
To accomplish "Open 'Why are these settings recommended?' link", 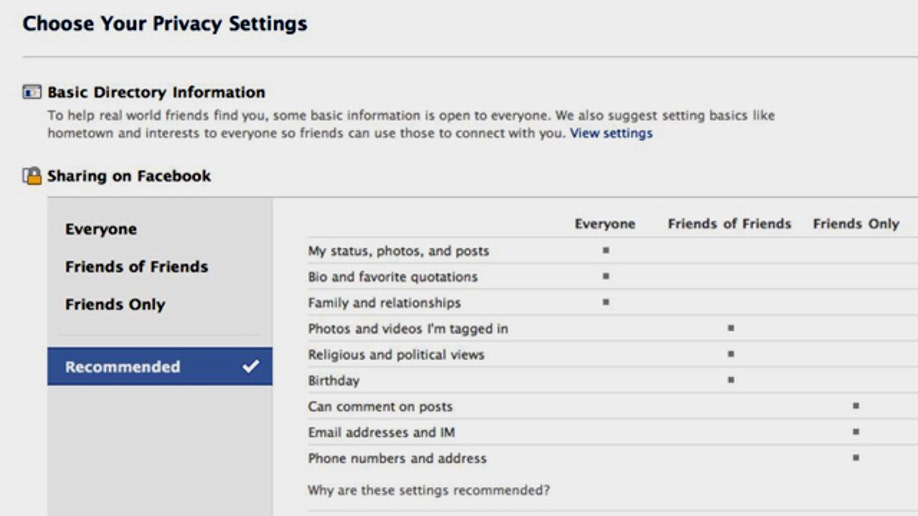I will click(x=429, y=490).
